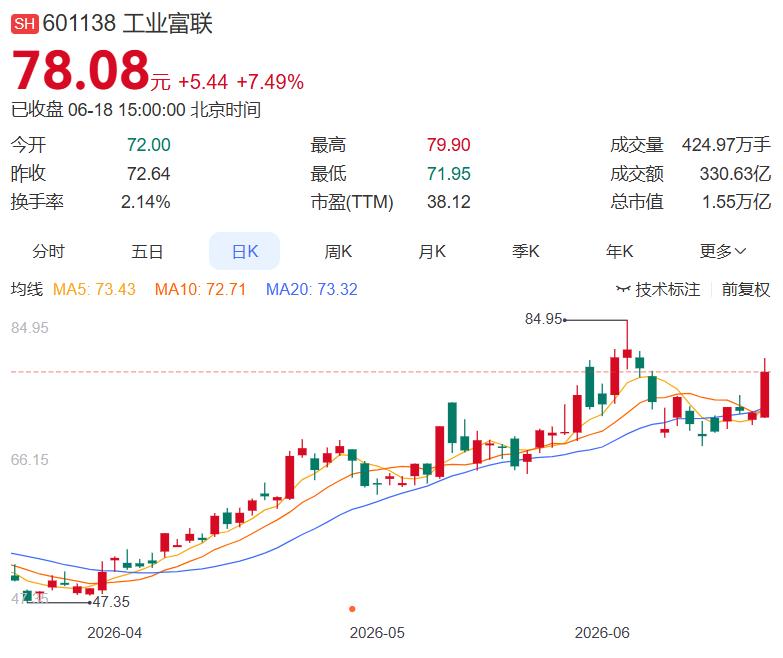
Task: Open the 周K weekly chart tab
Action: pos(338,251)
